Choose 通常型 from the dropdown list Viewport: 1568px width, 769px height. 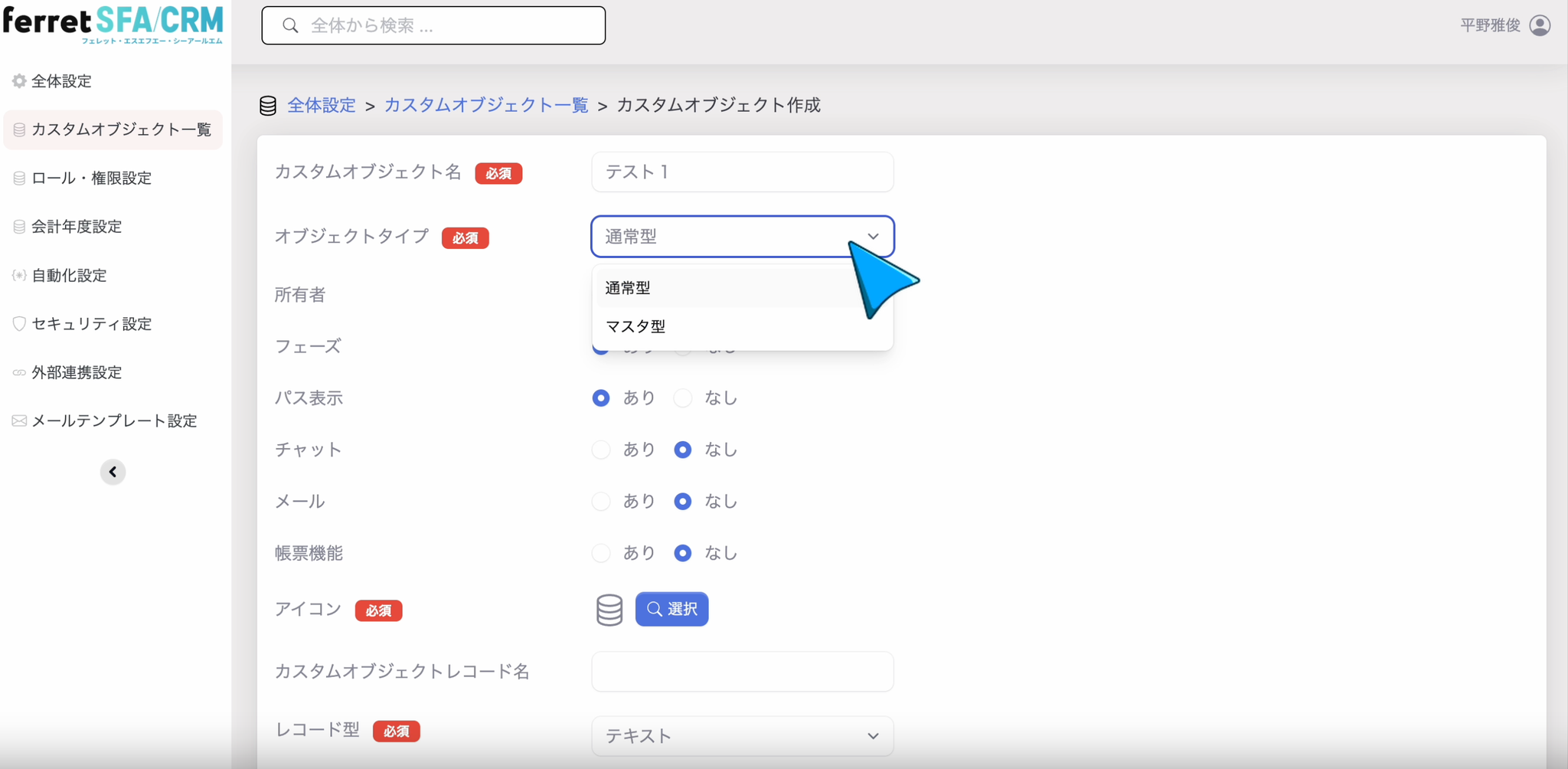pos(742,288)
